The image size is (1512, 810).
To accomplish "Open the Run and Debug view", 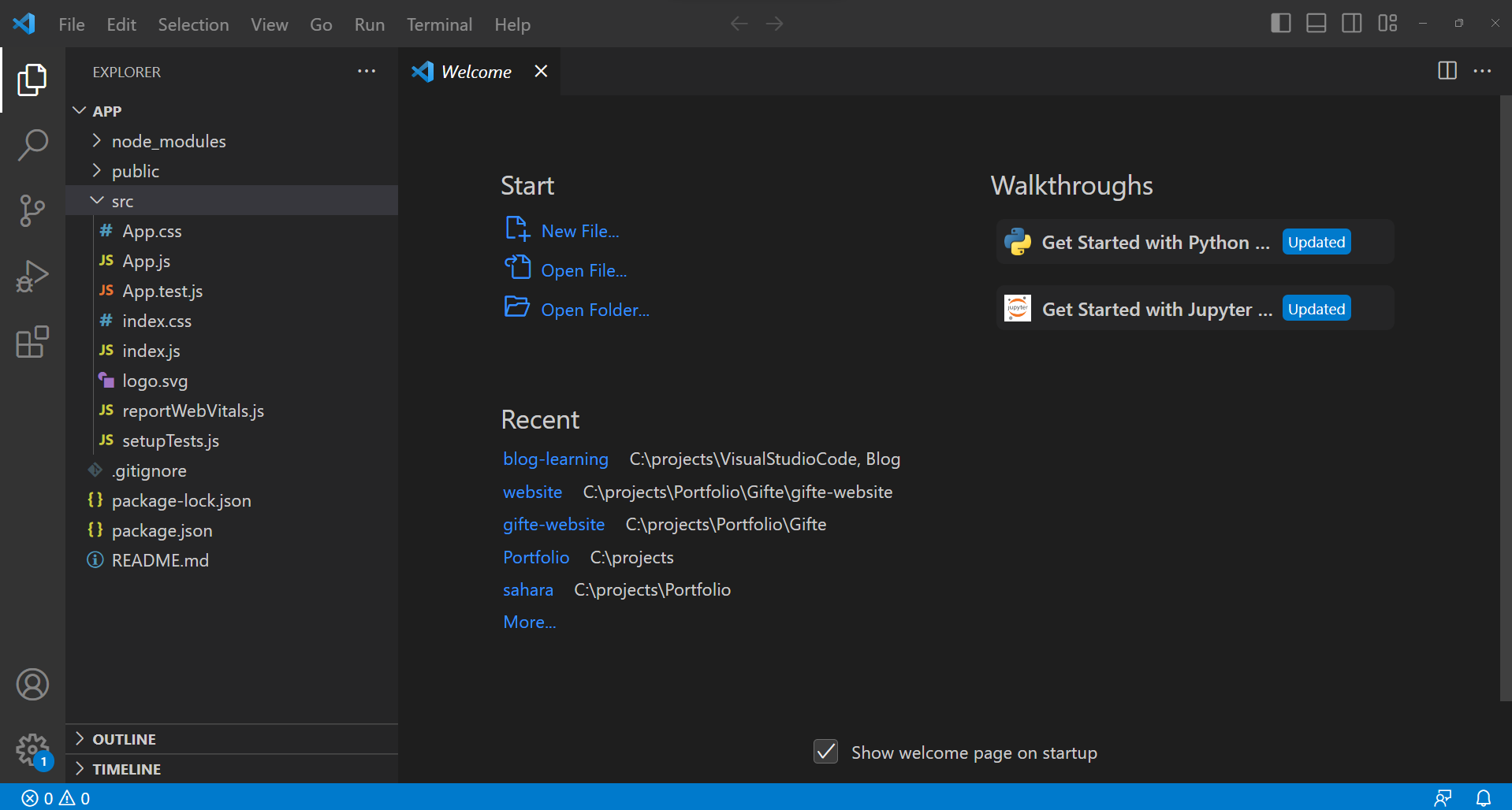I will (x=32, y=276).
